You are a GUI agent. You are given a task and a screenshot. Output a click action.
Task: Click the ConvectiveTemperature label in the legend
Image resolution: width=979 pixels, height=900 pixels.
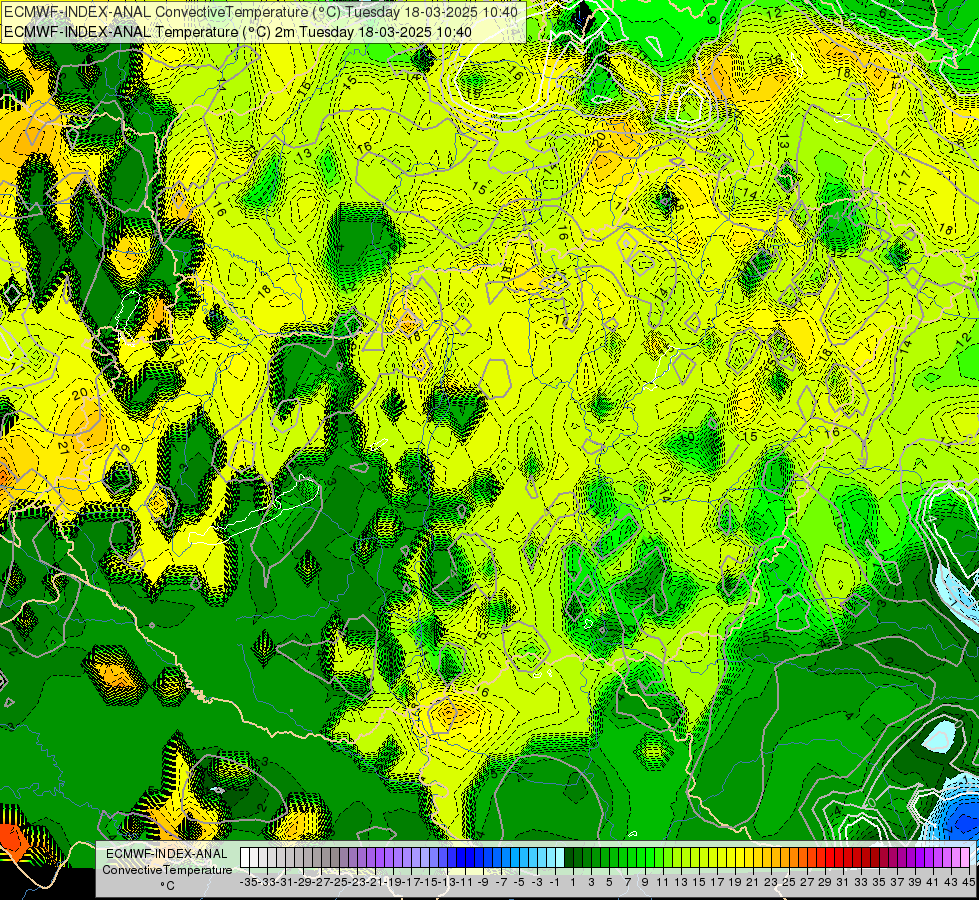pyautogui.click(x=167, y=870)
